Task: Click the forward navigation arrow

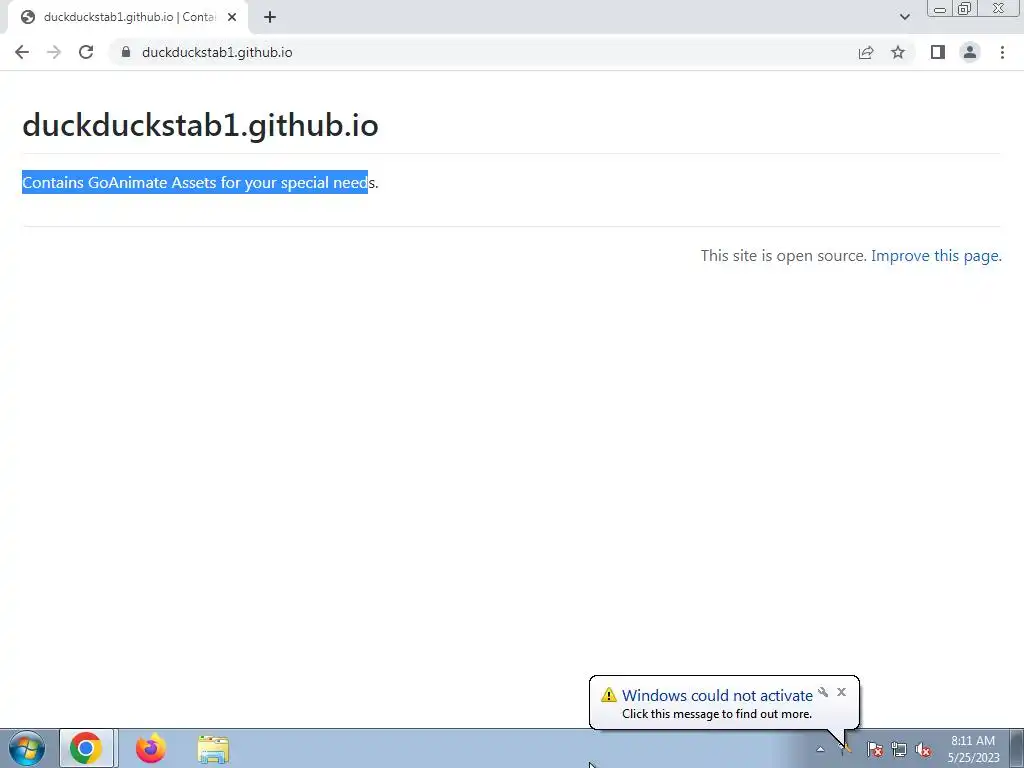Action: [54, 52]
